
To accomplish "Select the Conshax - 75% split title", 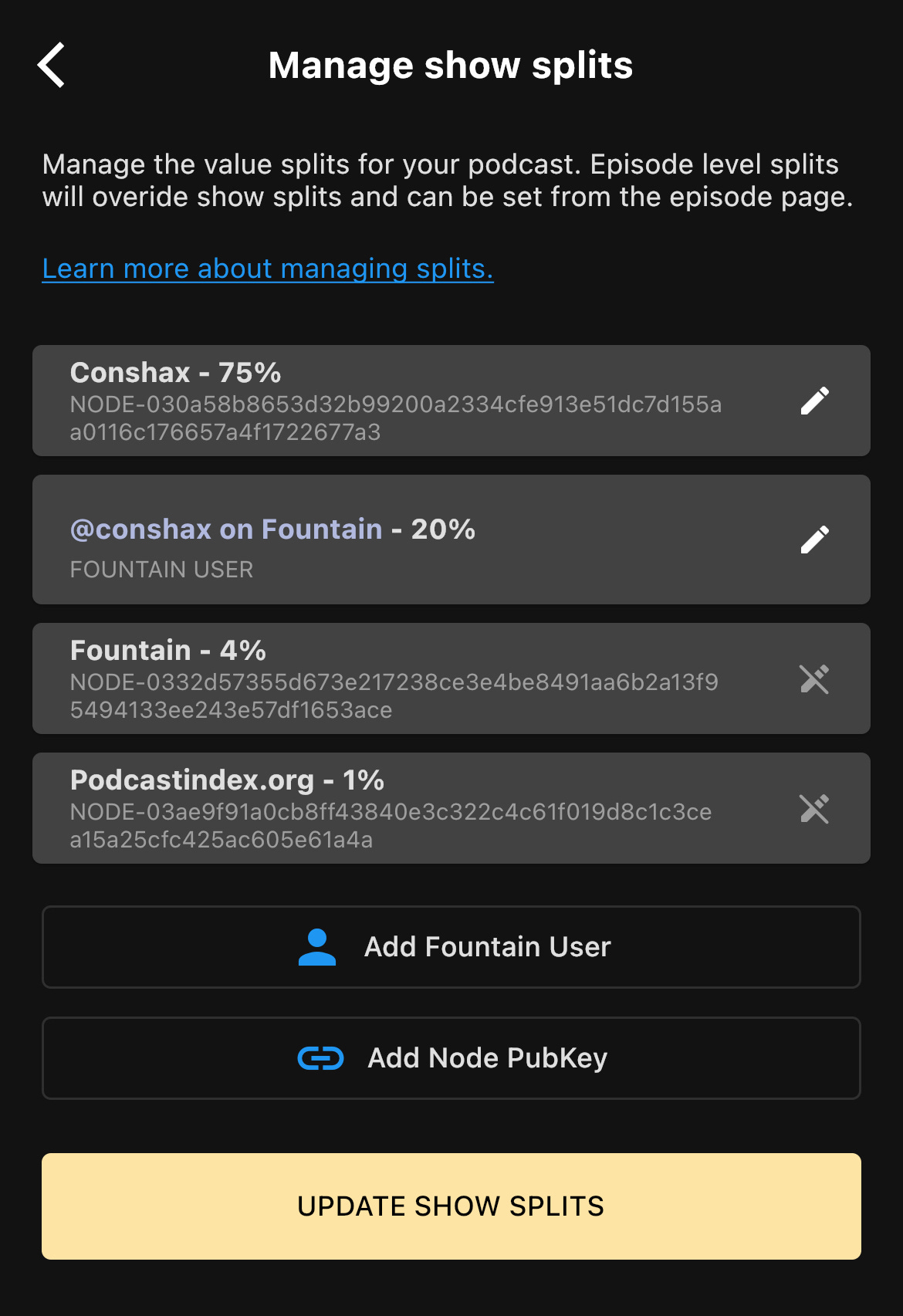I will [175, 372].
